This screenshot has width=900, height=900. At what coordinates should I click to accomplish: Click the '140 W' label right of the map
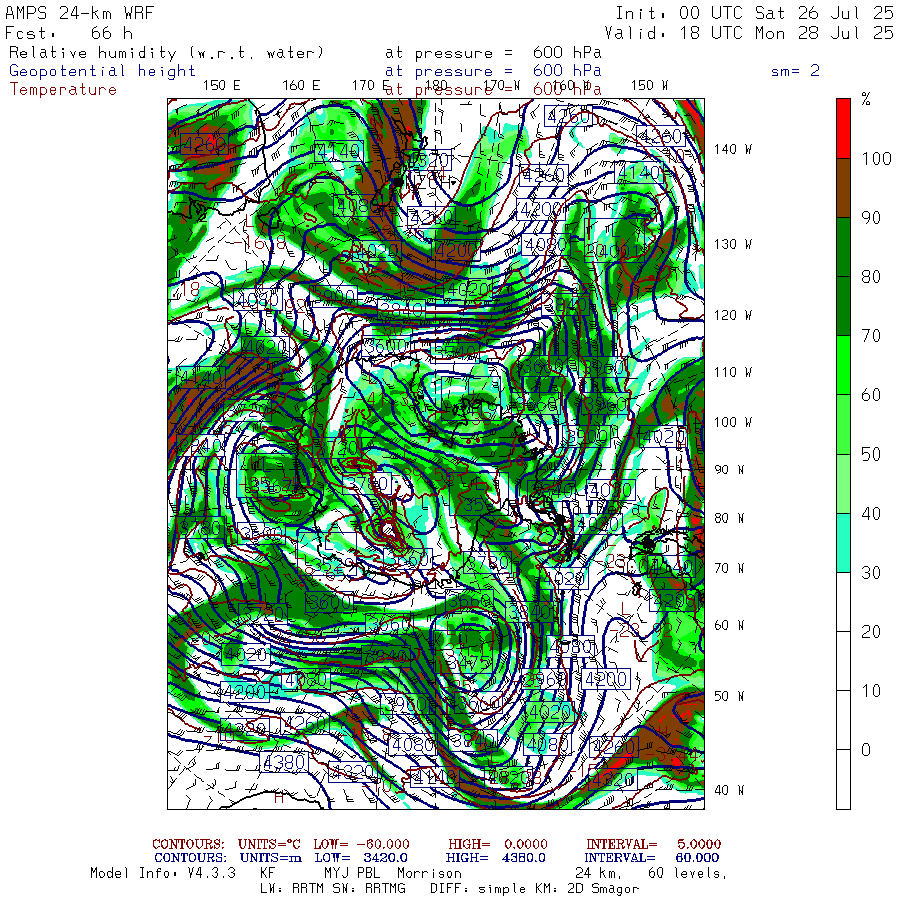coord(732,149)
